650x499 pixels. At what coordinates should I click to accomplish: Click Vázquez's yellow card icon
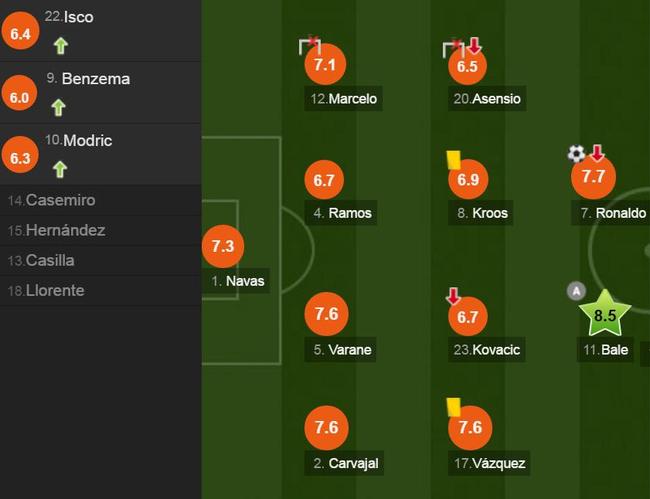coord(454,407)
